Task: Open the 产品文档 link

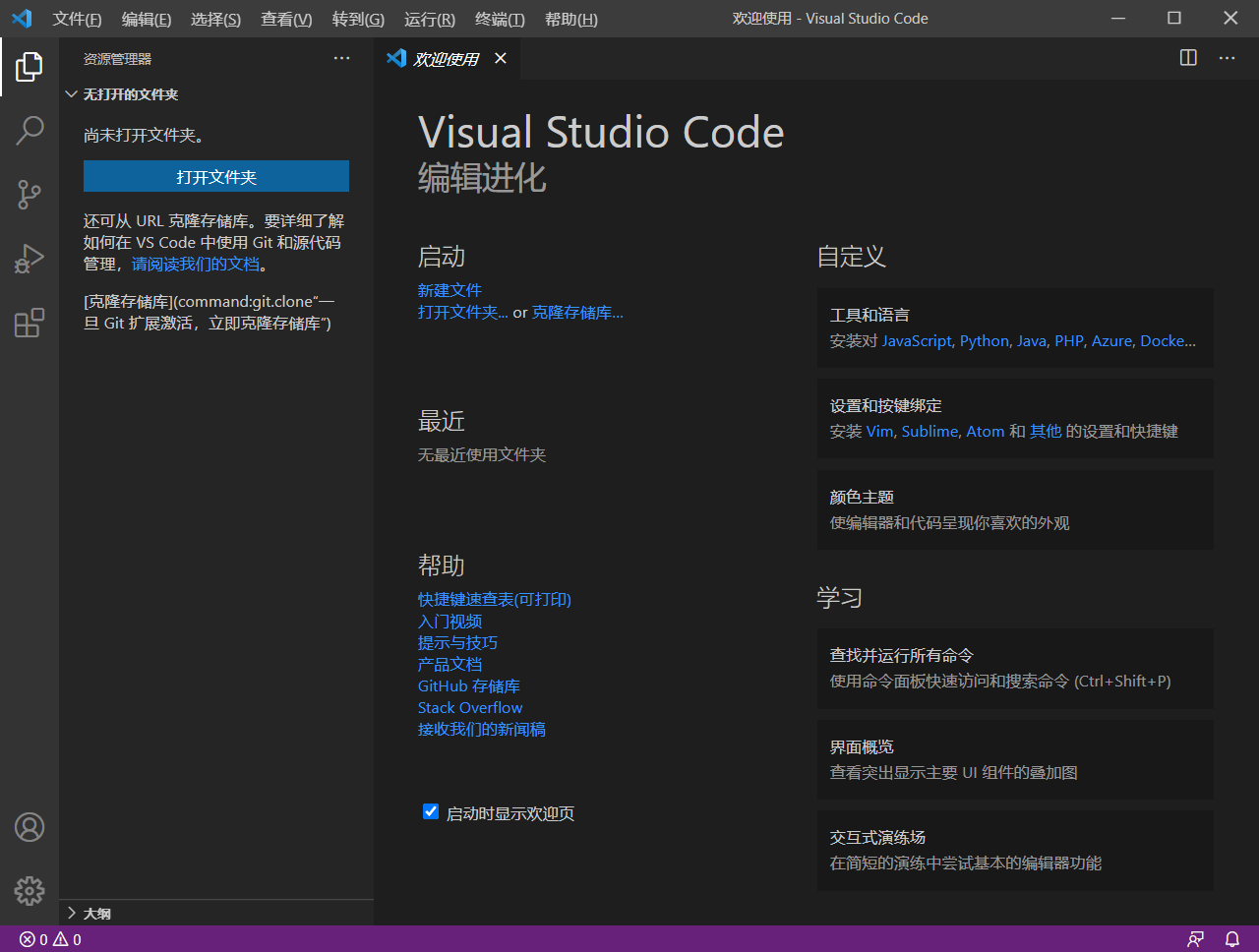Action: [450, 664]
